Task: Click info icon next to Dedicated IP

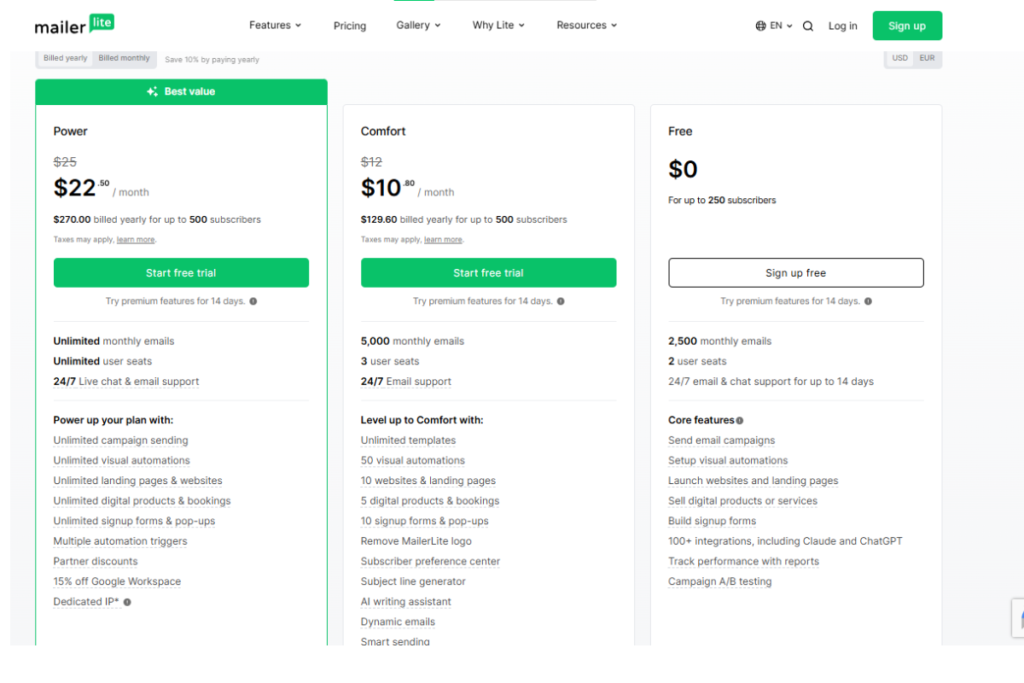Action: coord(127,602)
